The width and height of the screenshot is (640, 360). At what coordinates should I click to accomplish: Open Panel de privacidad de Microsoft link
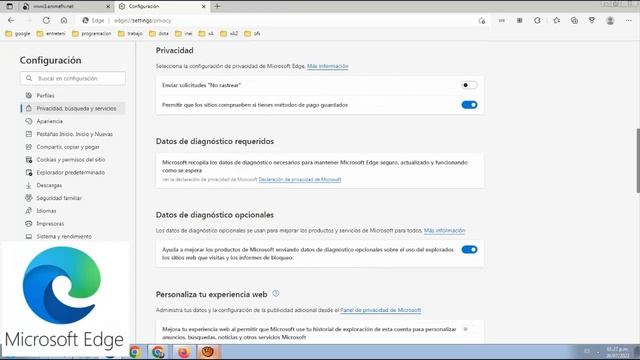coord(381,310)
